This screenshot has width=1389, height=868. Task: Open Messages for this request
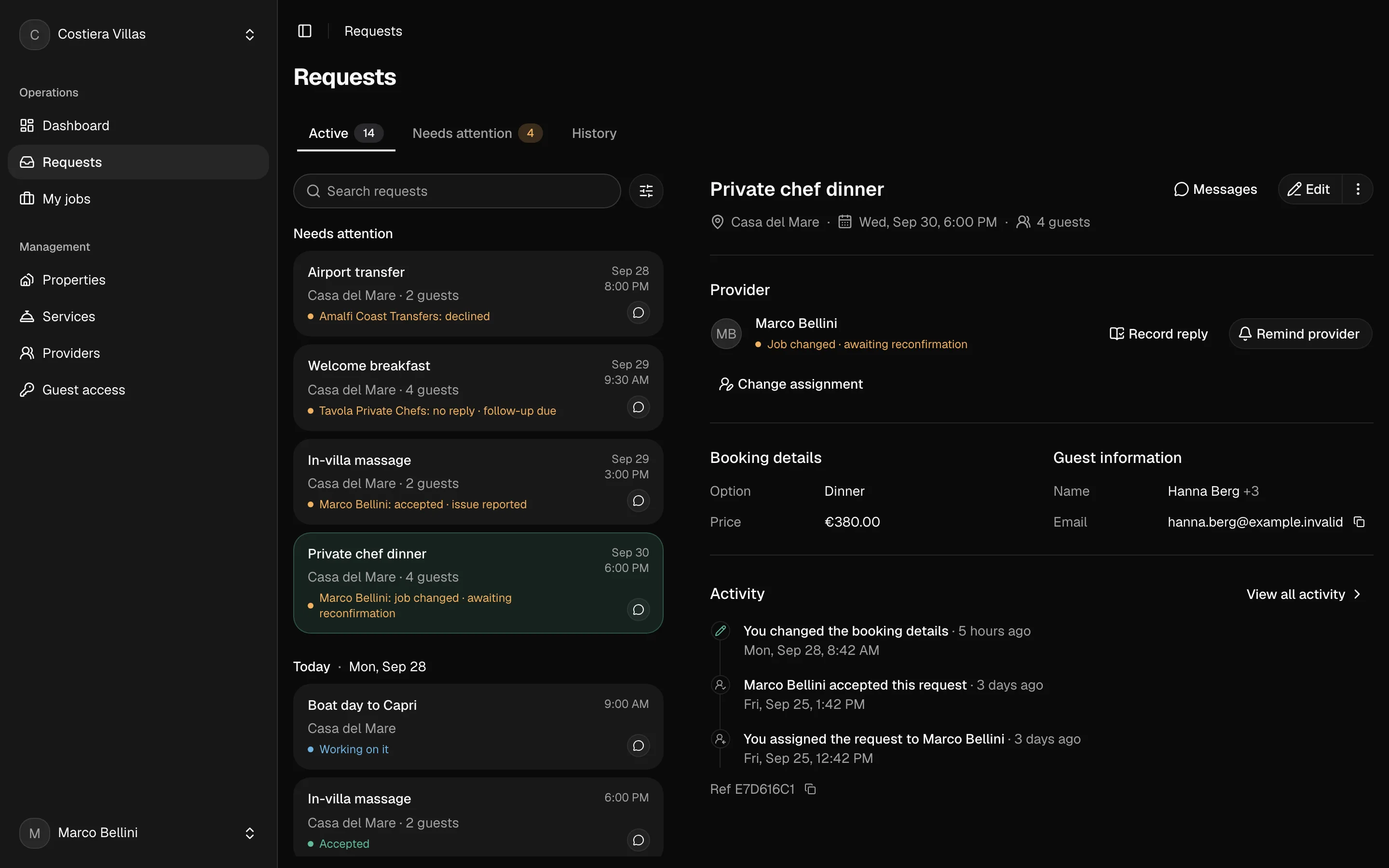pyautogui.click(x=1215, y=190)
